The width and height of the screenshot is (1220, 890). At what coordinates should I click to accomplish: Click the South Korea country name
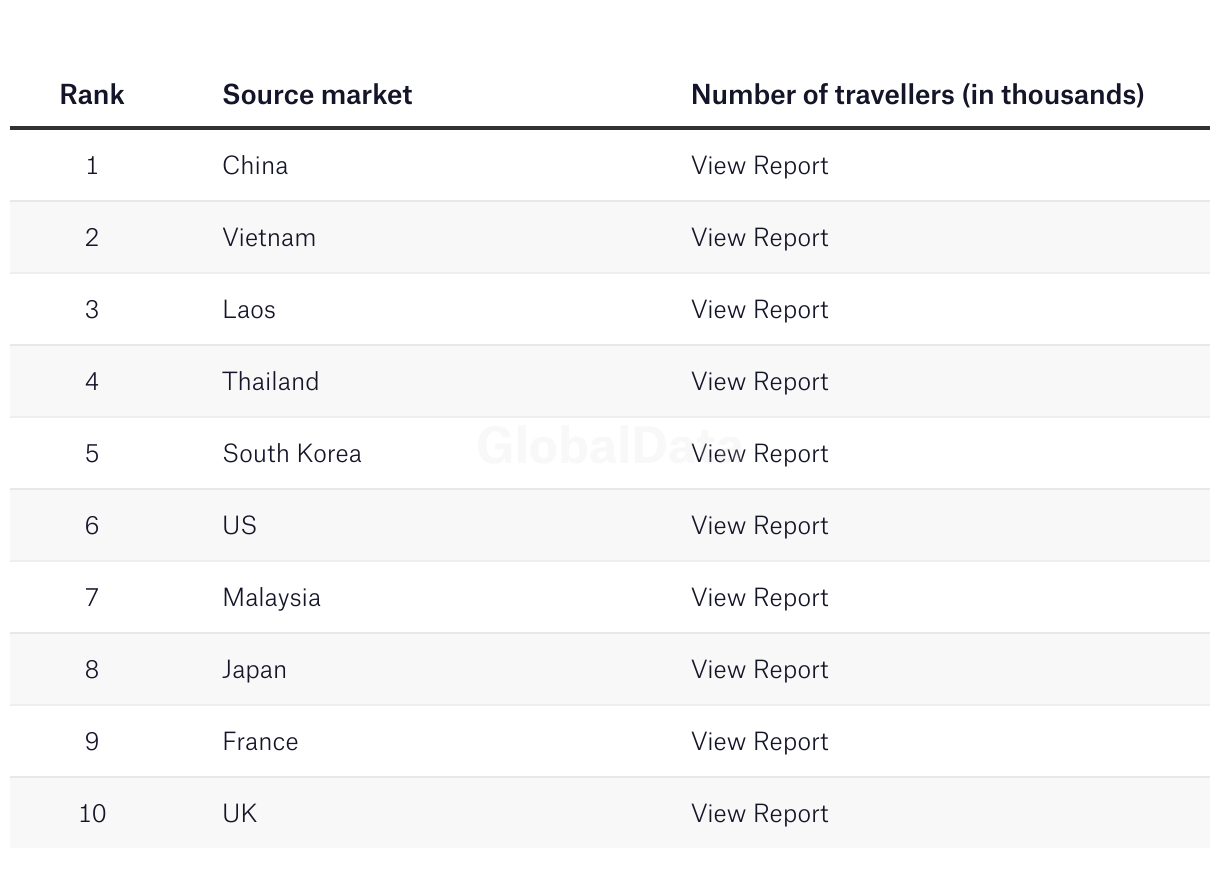(x=291, y=454)
